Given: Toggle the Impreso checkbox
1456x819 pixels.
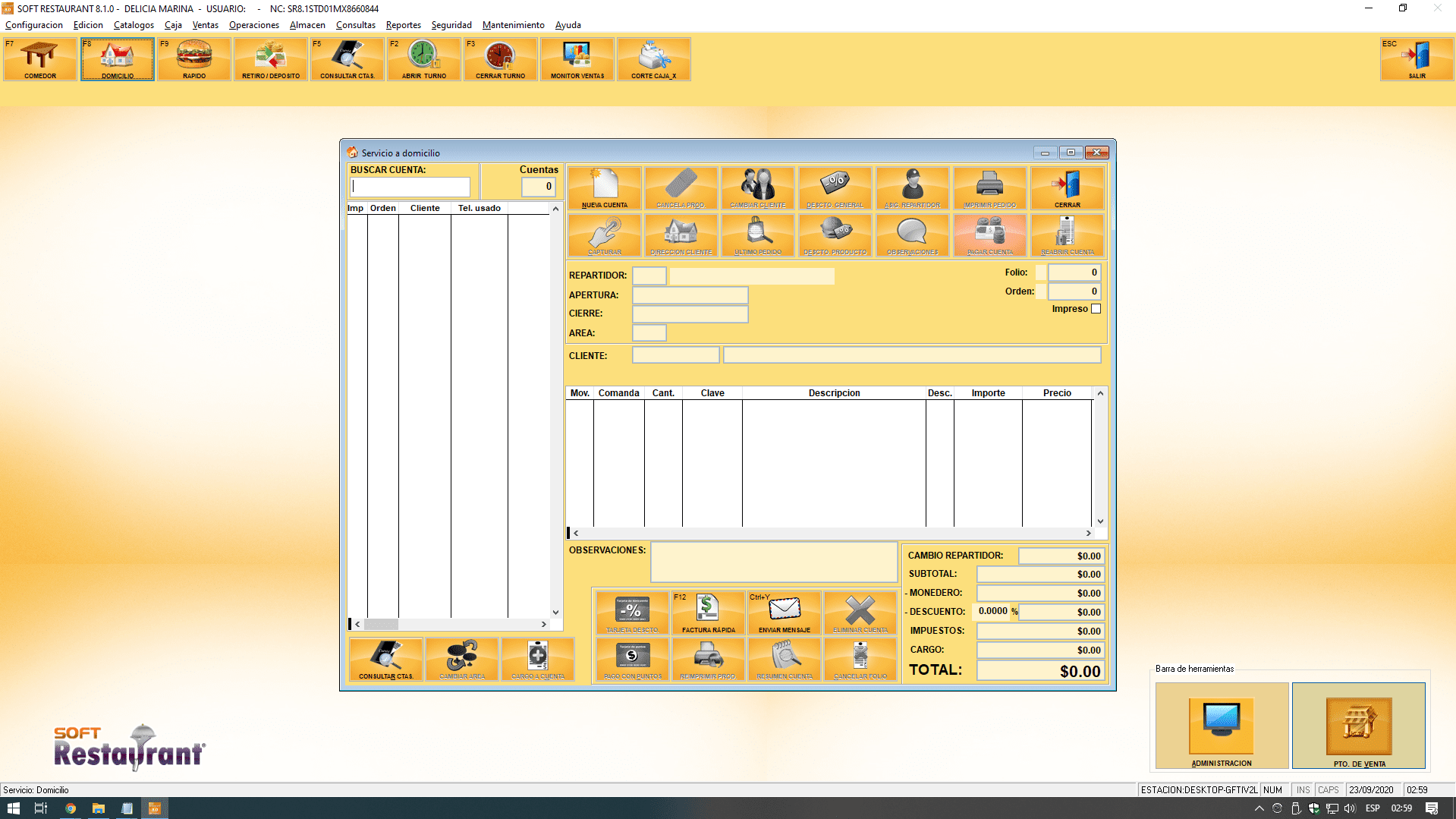Looking at the screenshot, I should [x=1096, y=309].
